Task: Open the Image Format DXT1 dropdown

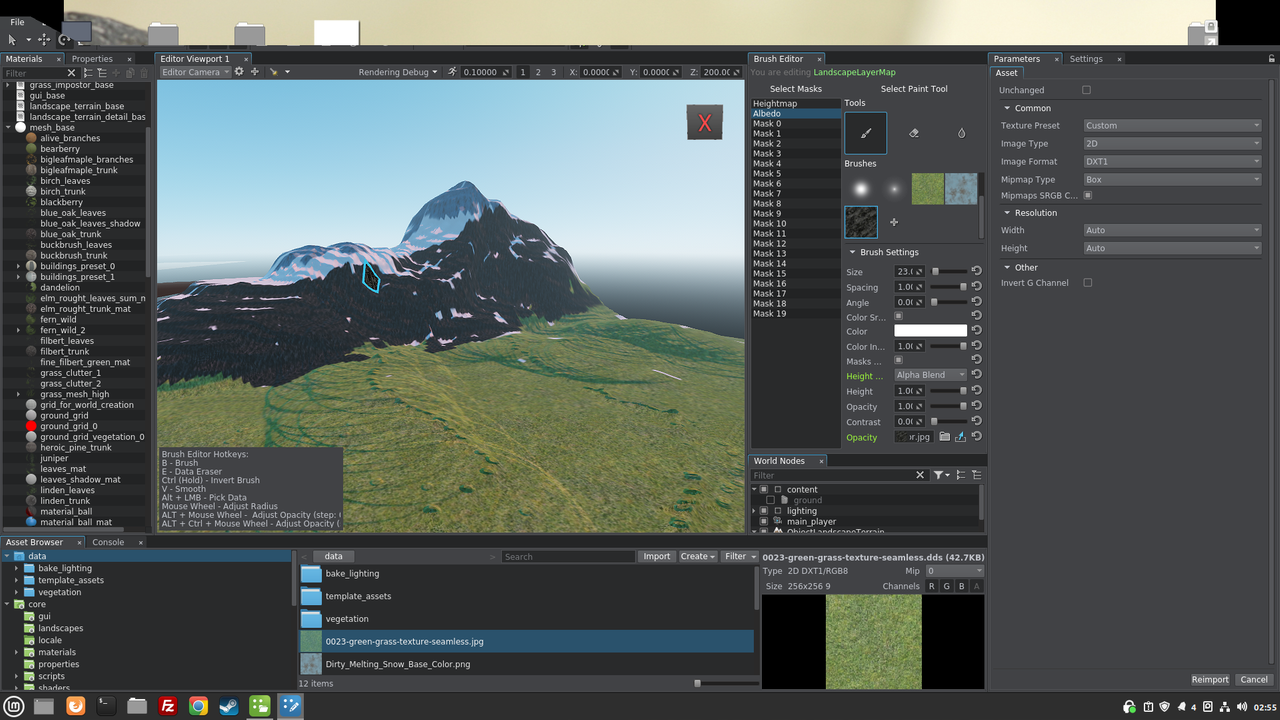Action: click(x=1172, y=162)
